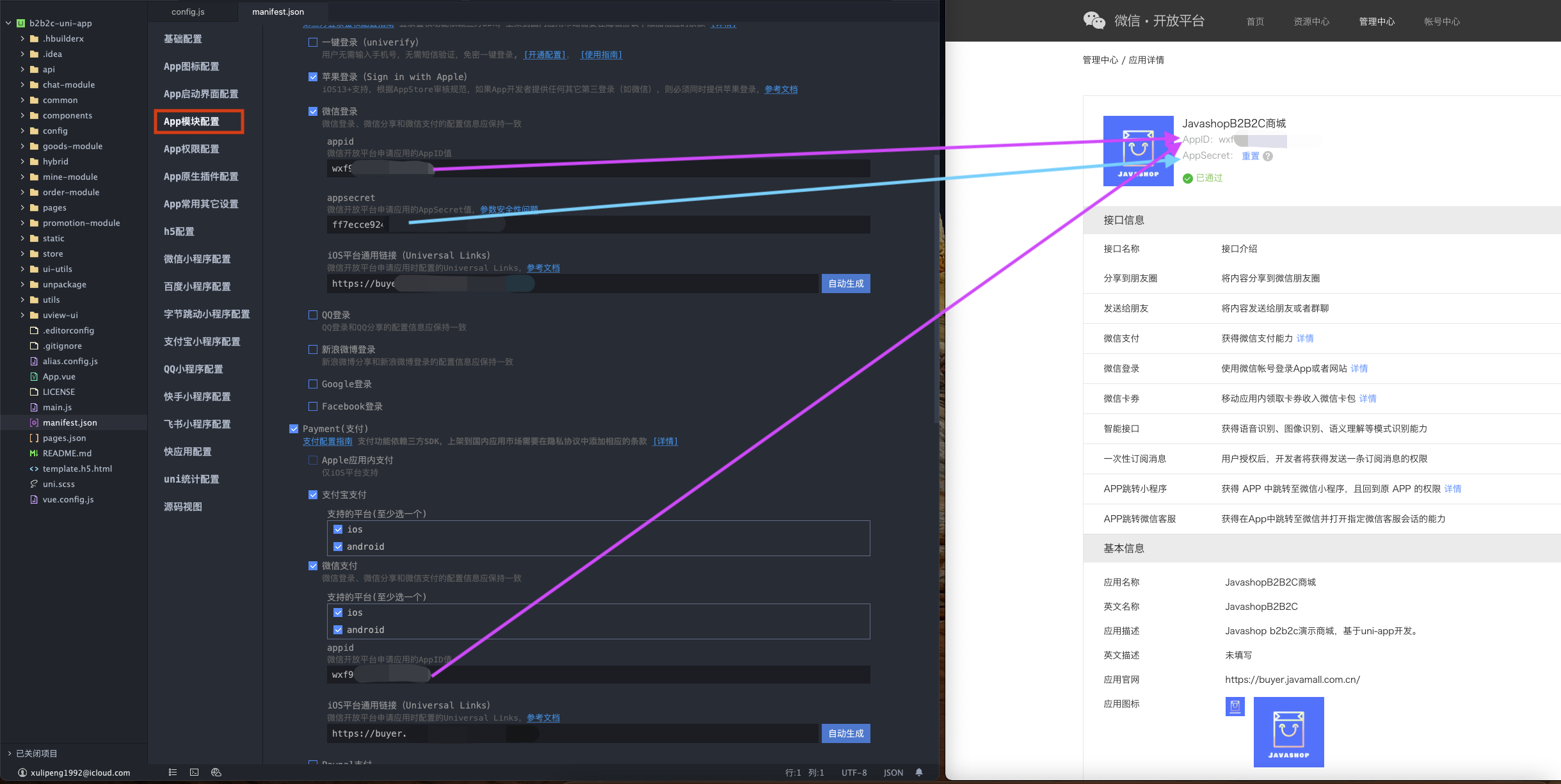1561x784 pixels.
Task: Expand the .hbuilderx folder
Action: [x=22, y=38]
